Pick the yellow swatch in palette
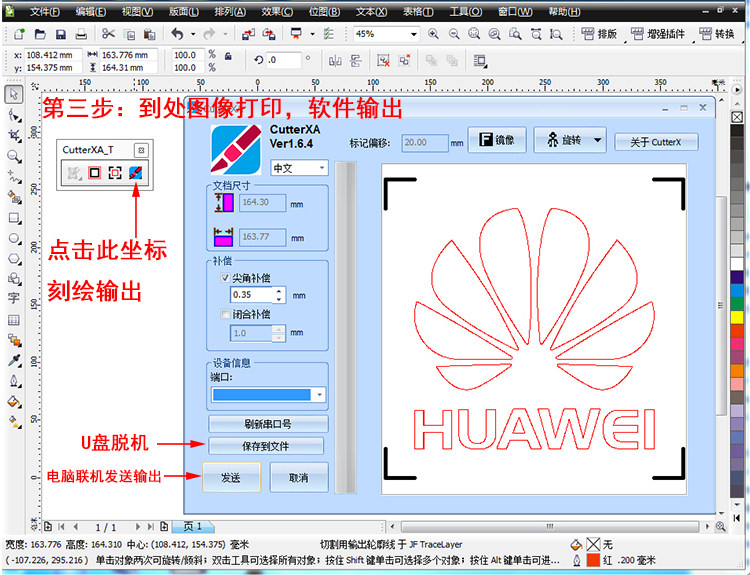Image resolution: width=750 pixels, height=575 pixels. pos(737,317)
